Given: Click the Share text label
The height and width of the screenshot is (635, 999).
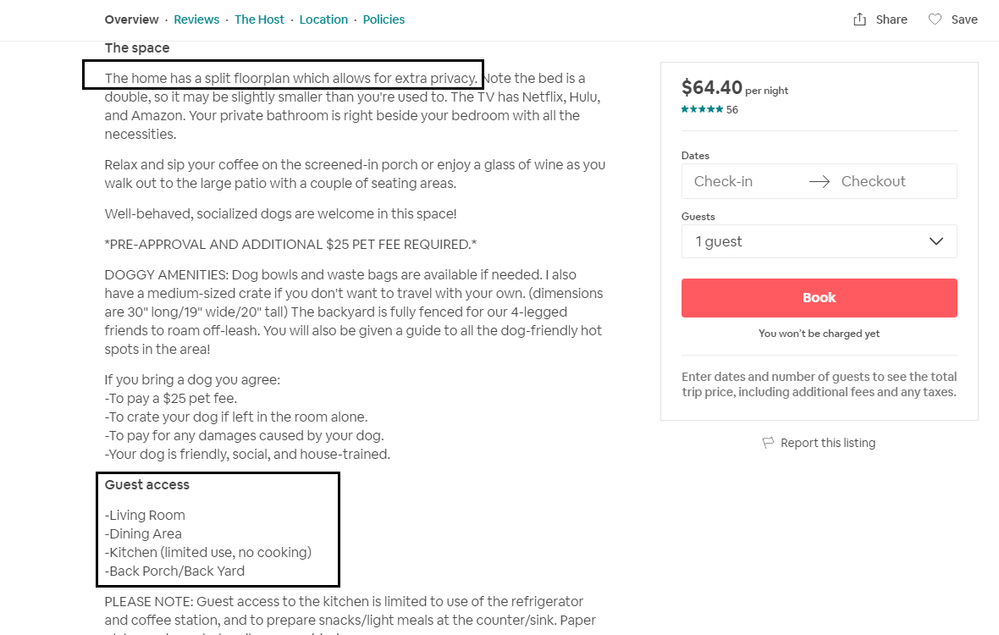Looking at the screenshot, I should (891, 19).
